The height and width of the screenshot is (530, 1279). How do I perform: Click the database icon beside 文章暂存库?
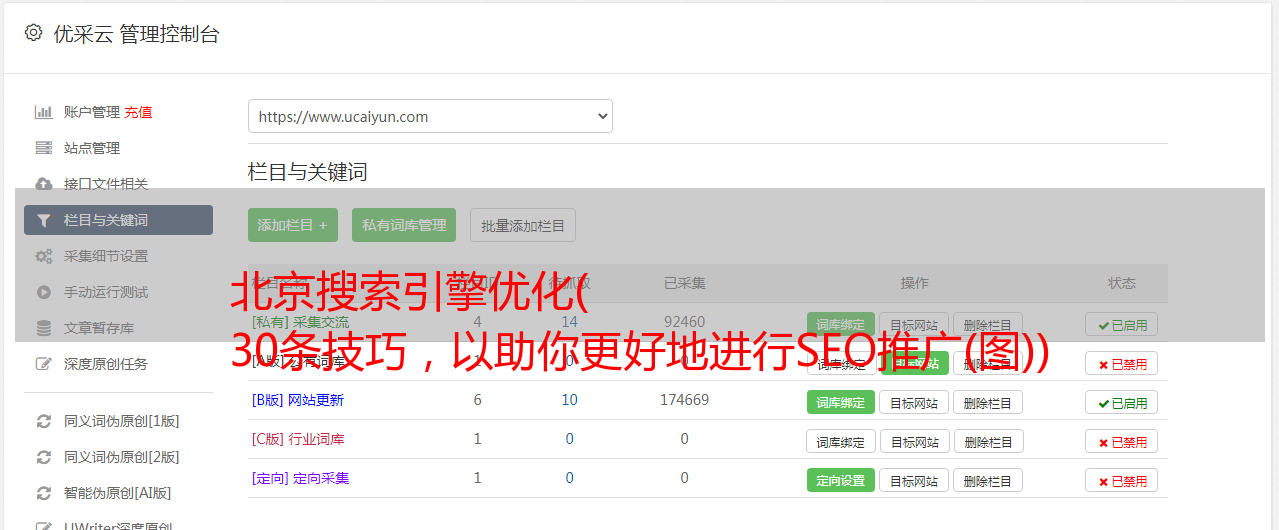[44, 328]
